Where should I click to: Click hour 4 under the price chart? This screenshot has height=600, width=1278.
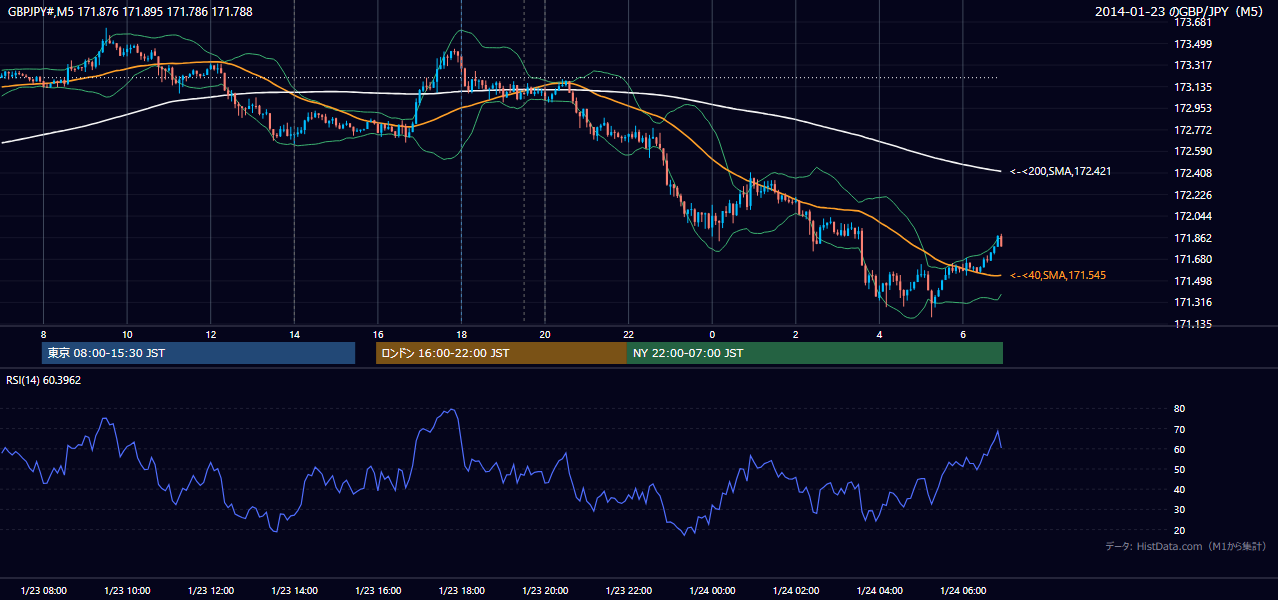click(879, 333)
